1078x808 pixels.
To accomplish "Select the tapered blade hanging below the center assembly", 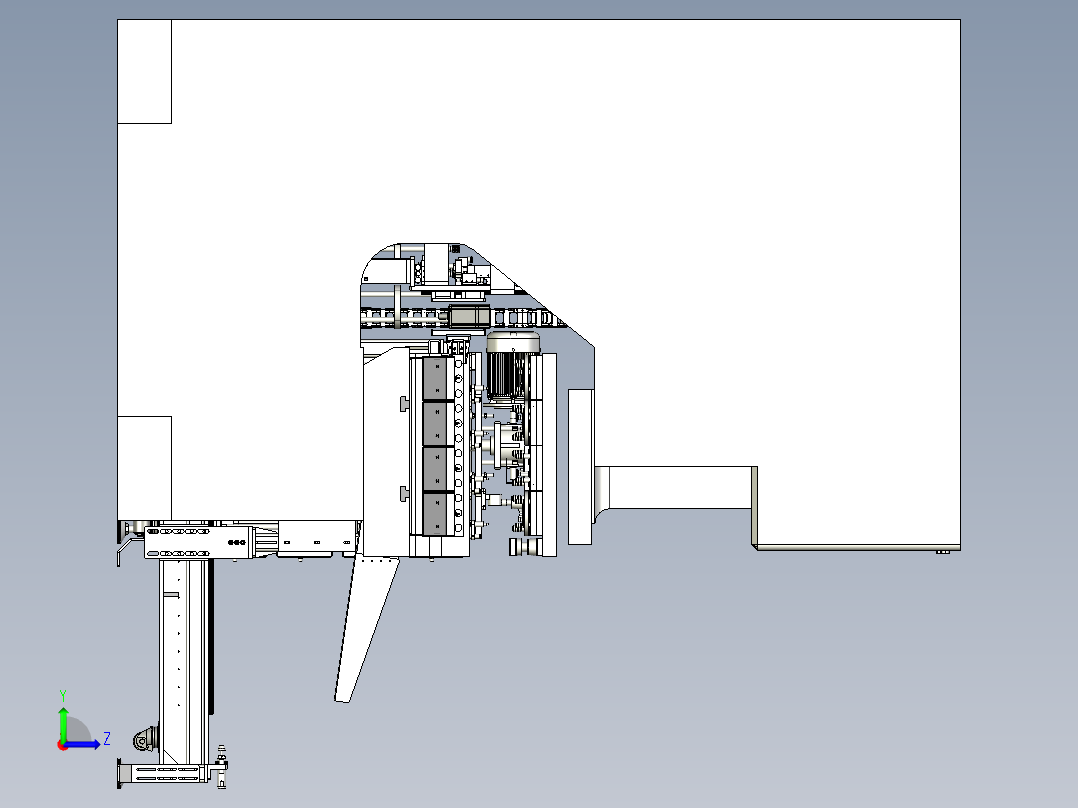I will [366, 629].
